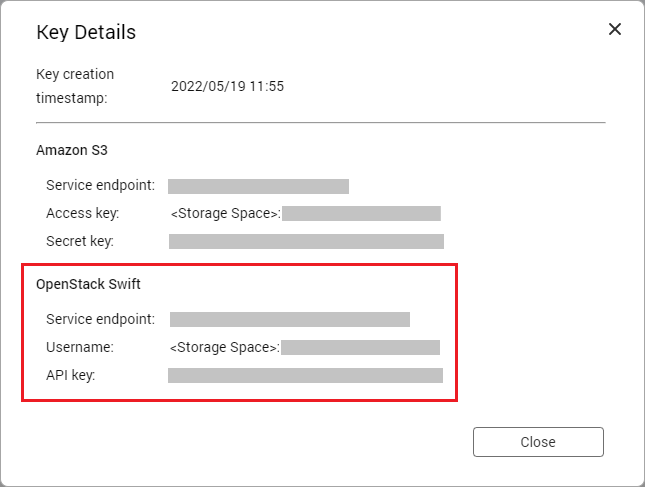This screenshot has height=487, width=645.
Task: Select the OpenStack Swift service endpoint value
Action: tap(290, 320)
